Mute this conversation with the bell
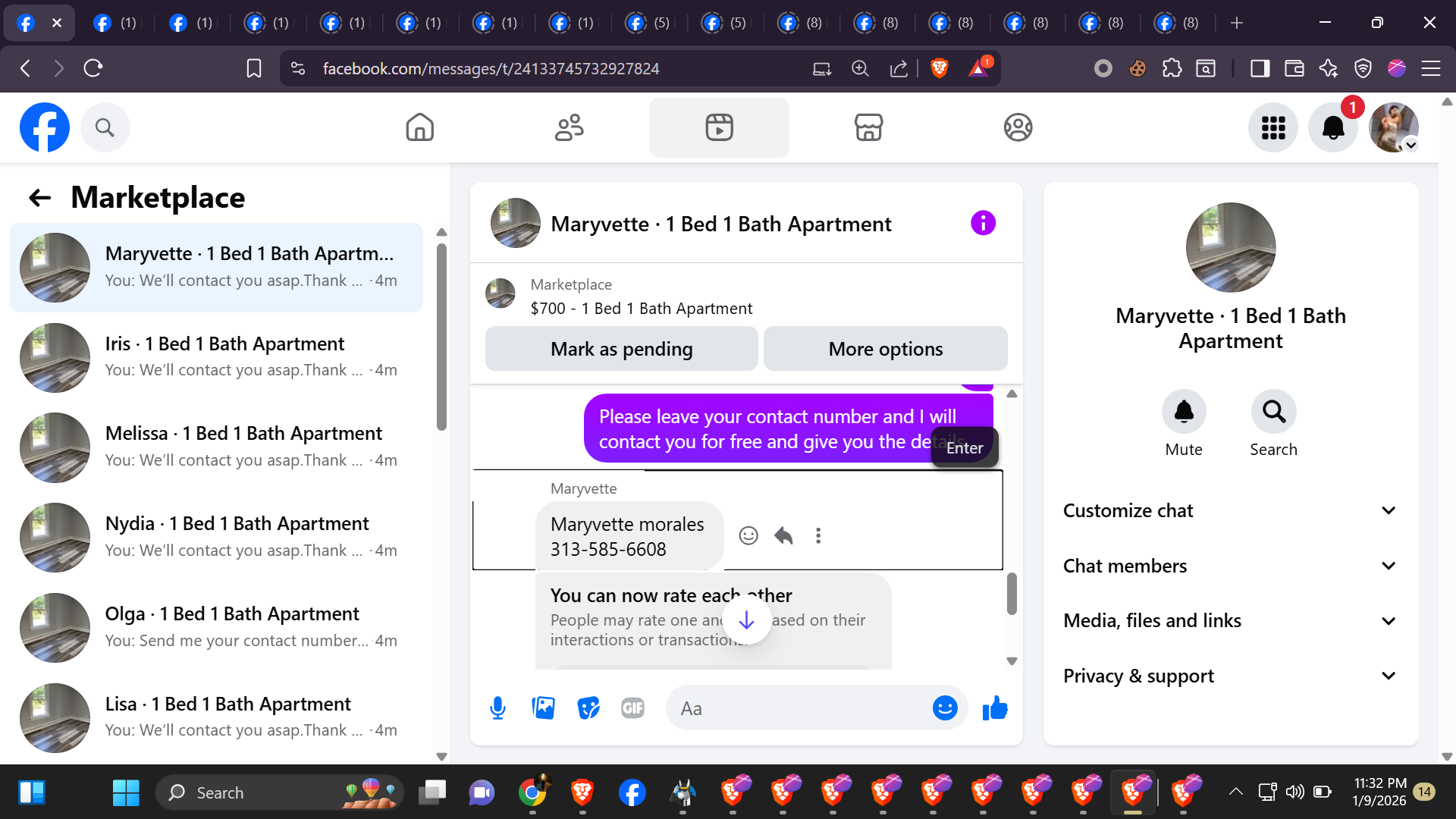Screen dimensions: 1456x819 (1183, 412)
